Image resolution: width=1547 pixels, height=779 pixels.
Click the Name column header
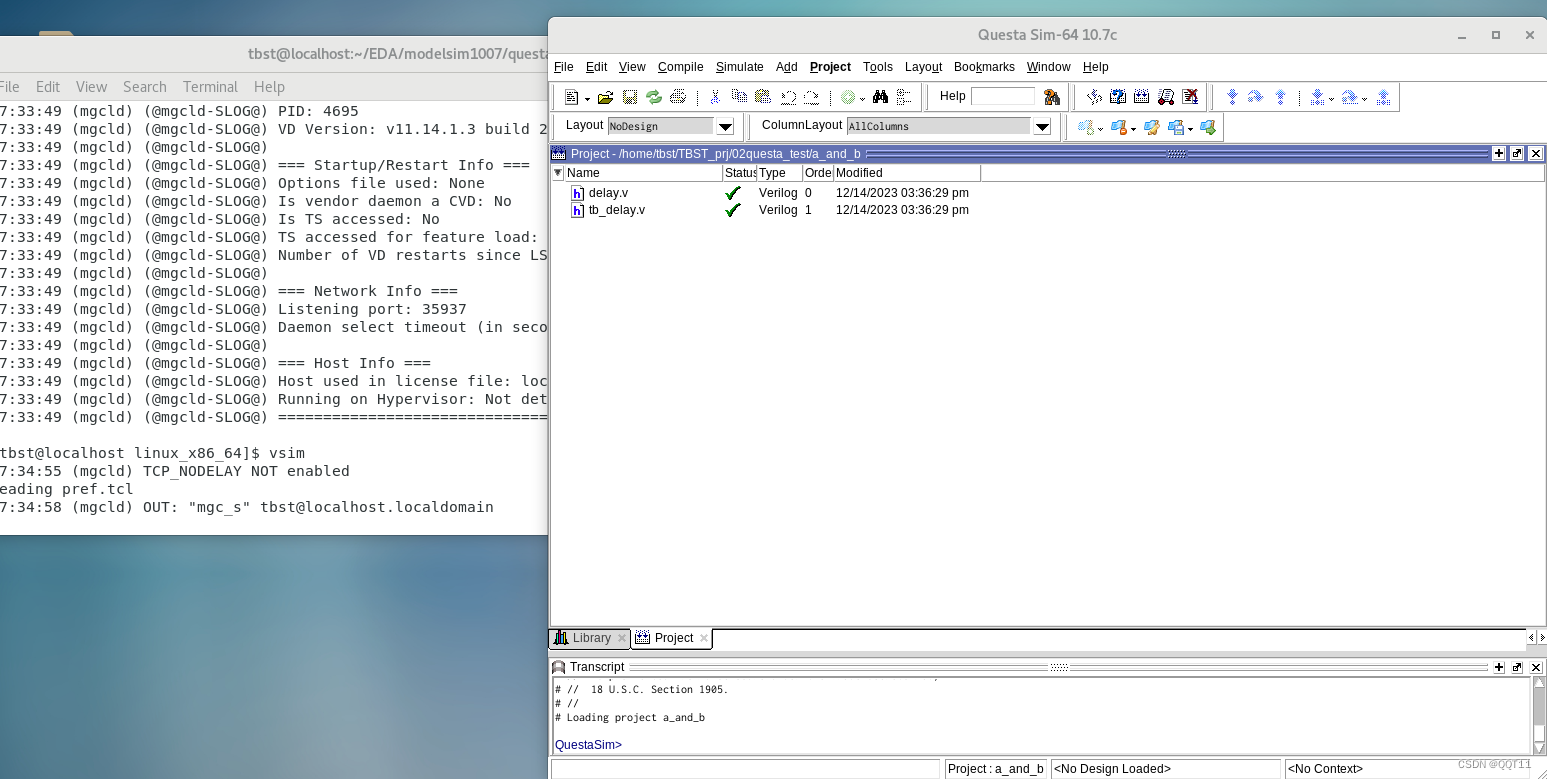[643, 173]
